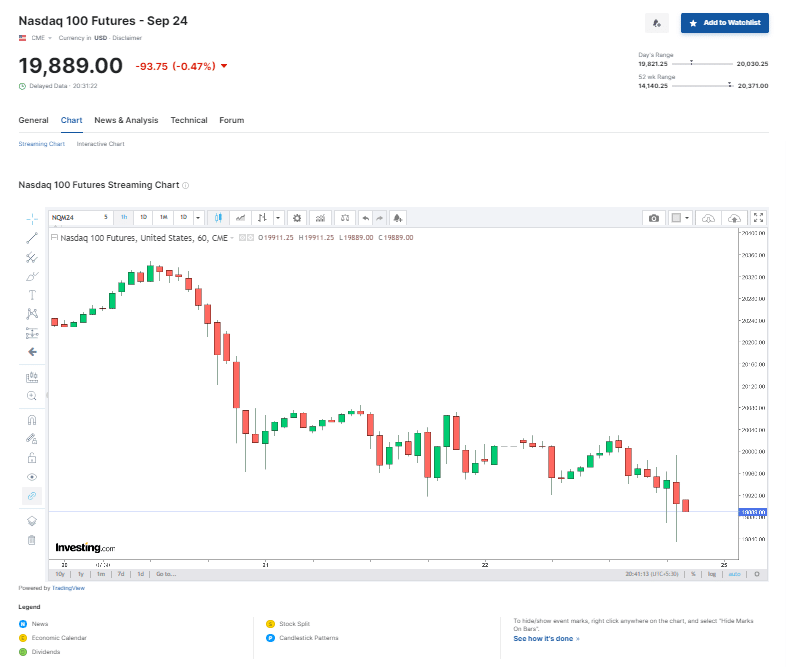Toggle lock all drawing tools
This screenshot has height=667, width=786.
click(x=32, y=458)
